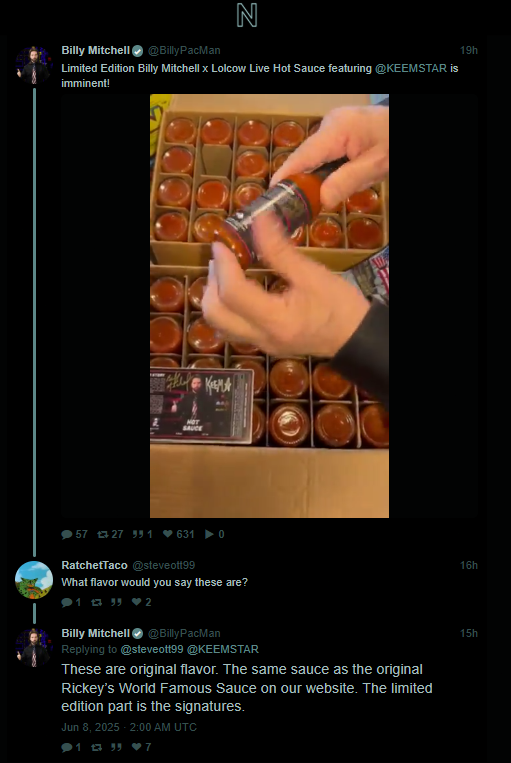Click the heart icon showing 7 likes
This screenshot has width=511, height=763.
pyautogui.click(x=137, y=747)
